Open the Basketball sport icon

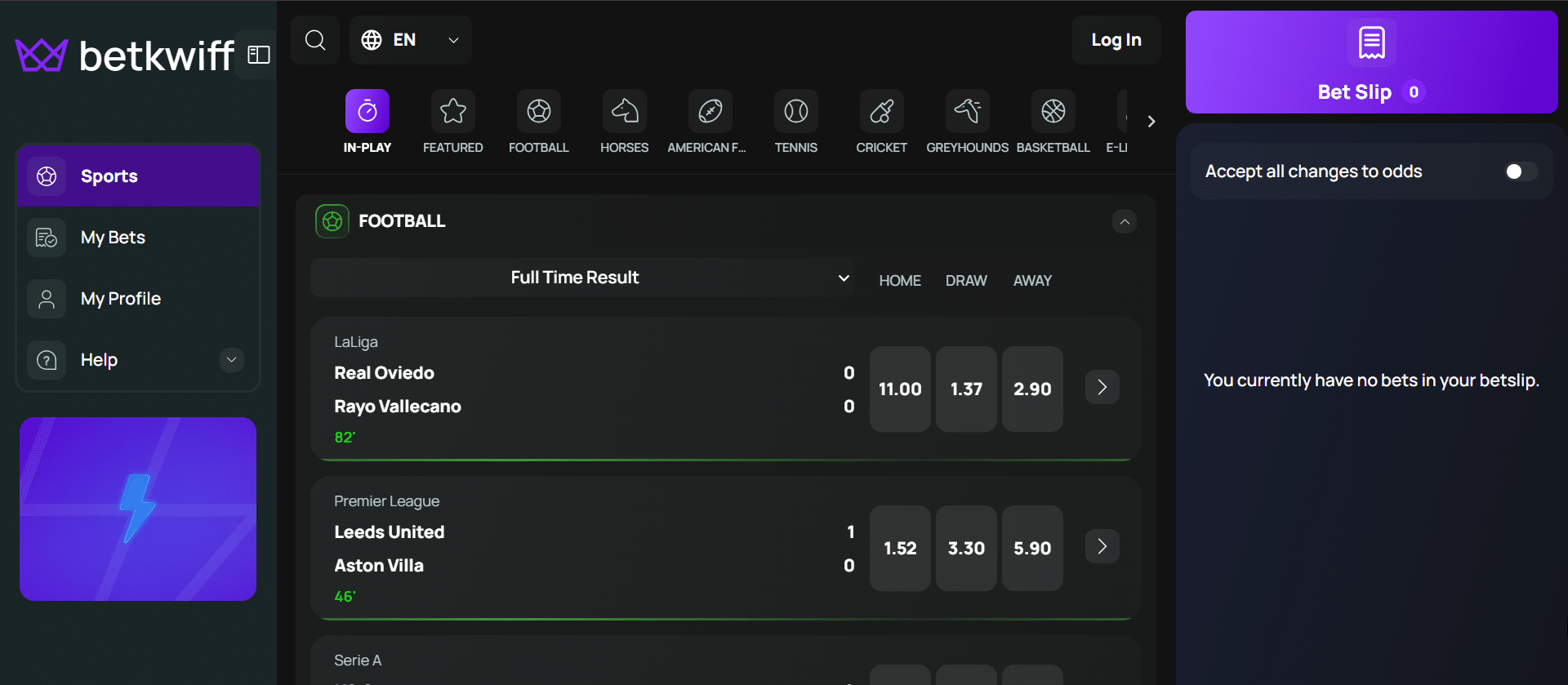tap(1053, 111)
